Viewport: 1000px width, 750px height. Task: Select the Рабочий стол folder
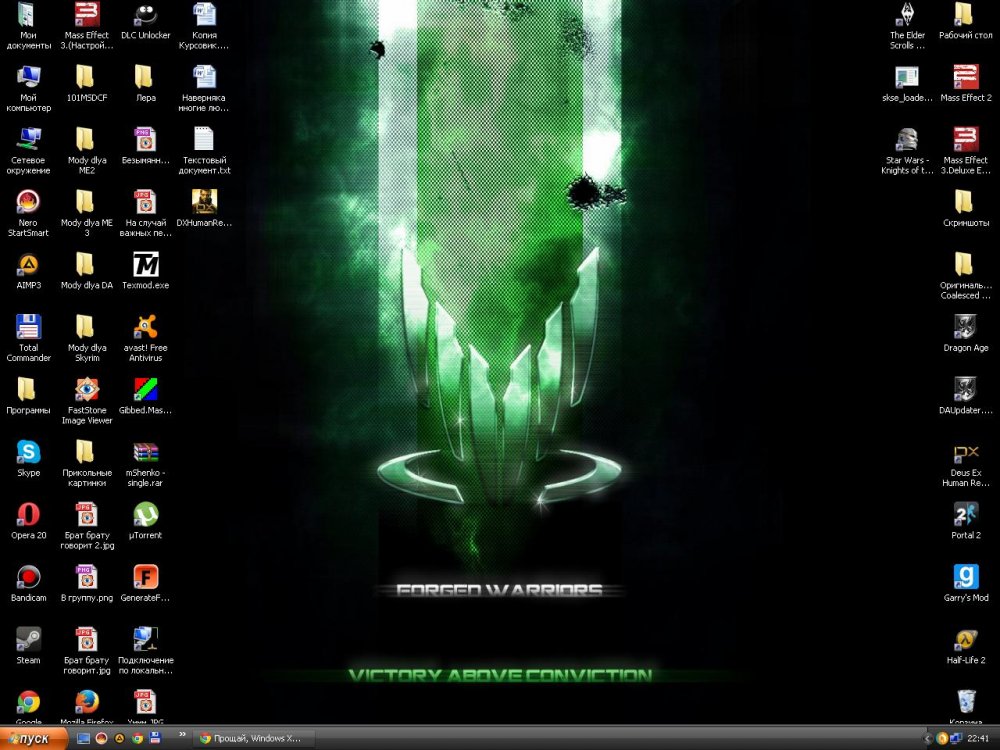click(966, 20)
